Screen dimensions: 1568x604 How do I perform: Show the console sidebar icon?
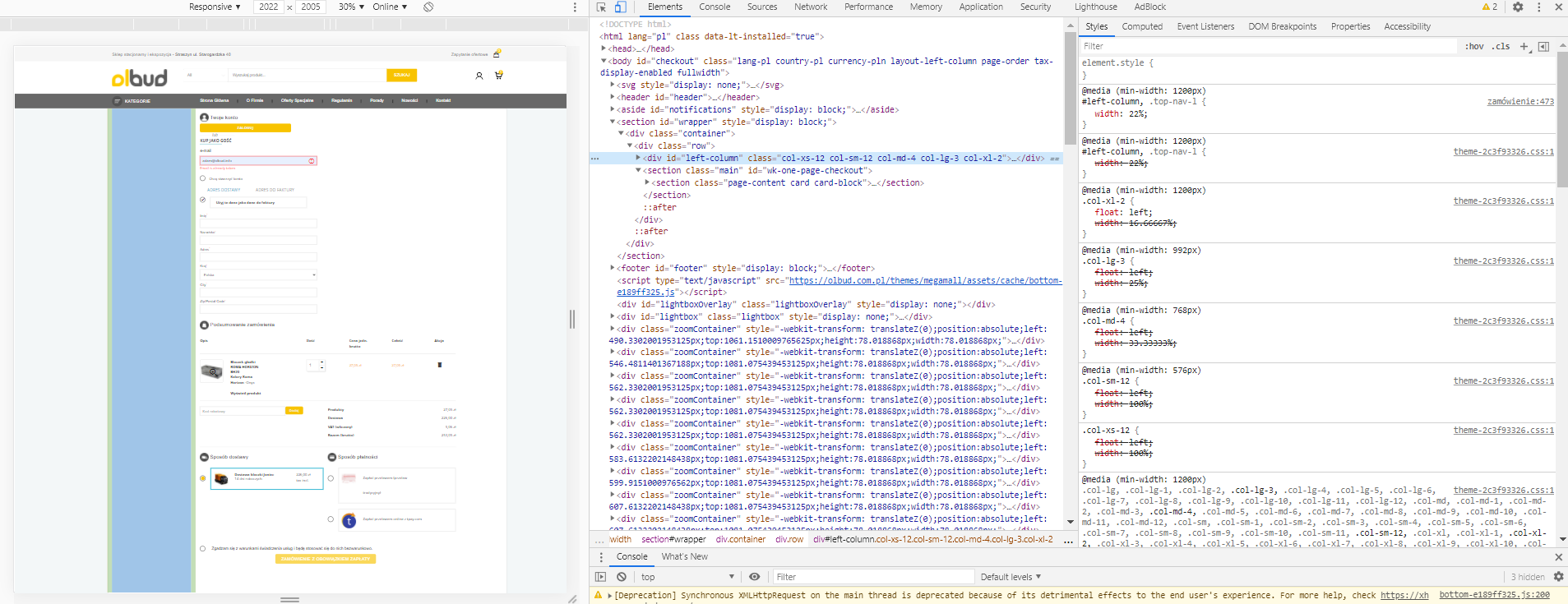point(600,577)
